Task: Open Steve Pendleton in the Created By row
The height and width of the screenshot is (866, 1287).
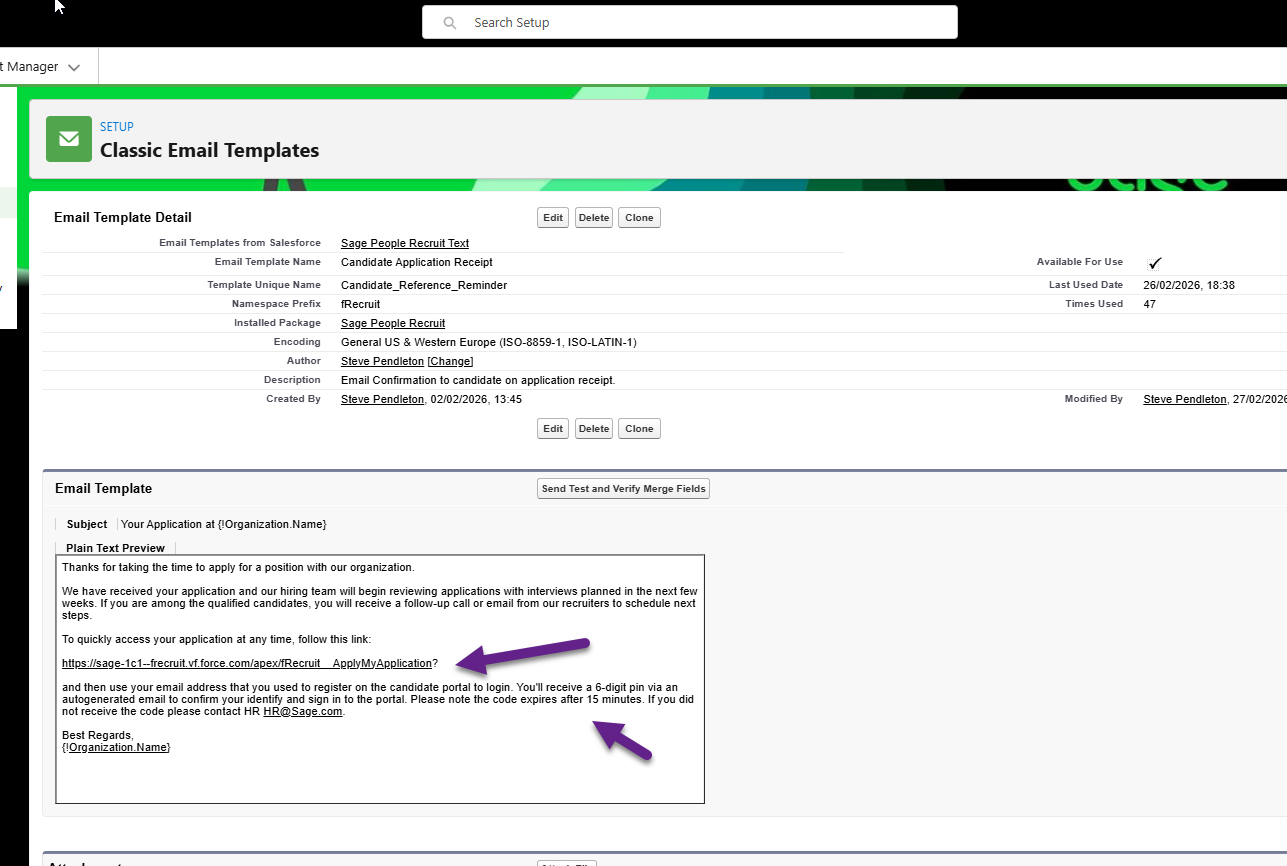Action: click(382, 399)
